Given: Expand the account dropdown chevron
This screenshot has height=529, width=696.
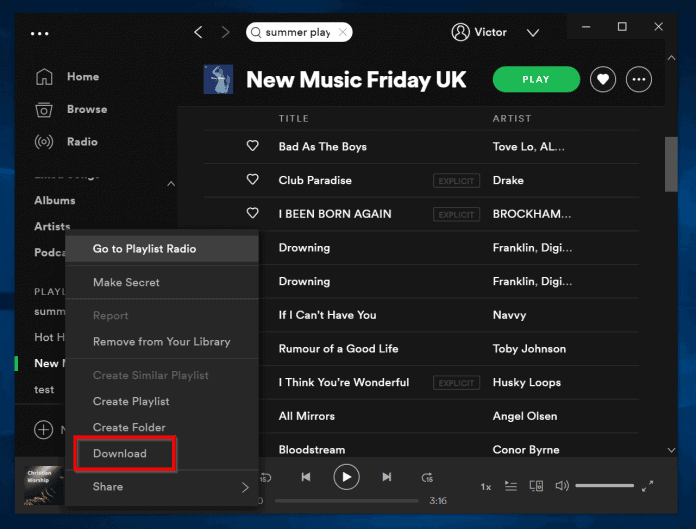Looking at the screenshot, I should coord(533,32).
